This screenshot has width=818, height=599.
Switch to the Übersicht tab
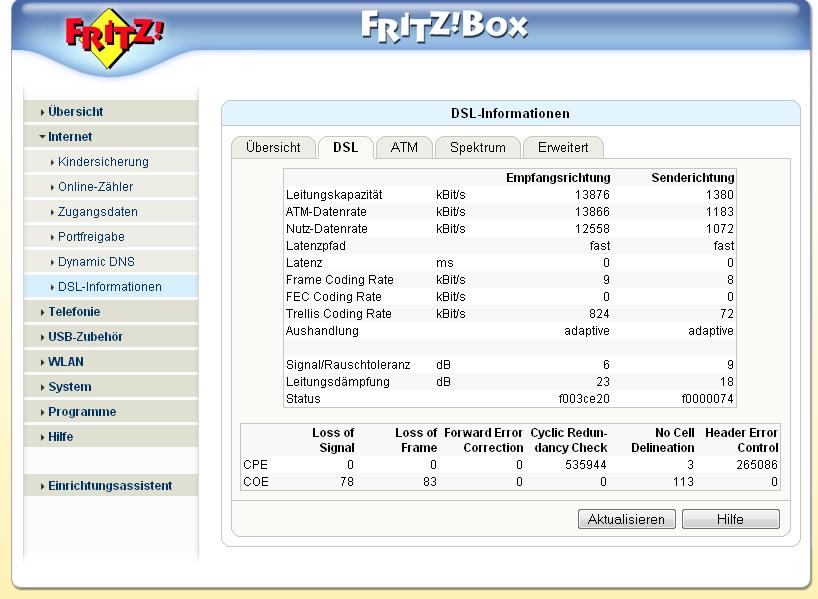(x=273, y=148)
